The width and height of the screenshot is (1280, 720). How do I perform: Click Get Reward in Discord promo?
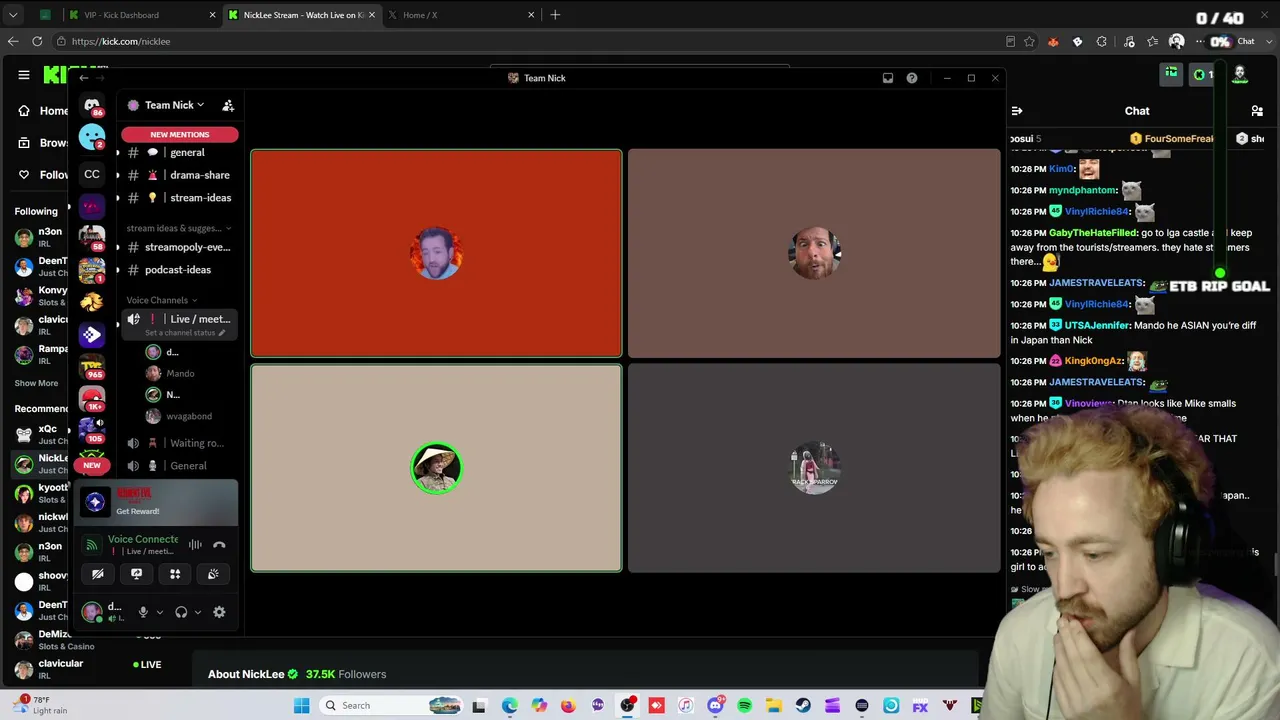pyautogui.click(x=138, y=511)
